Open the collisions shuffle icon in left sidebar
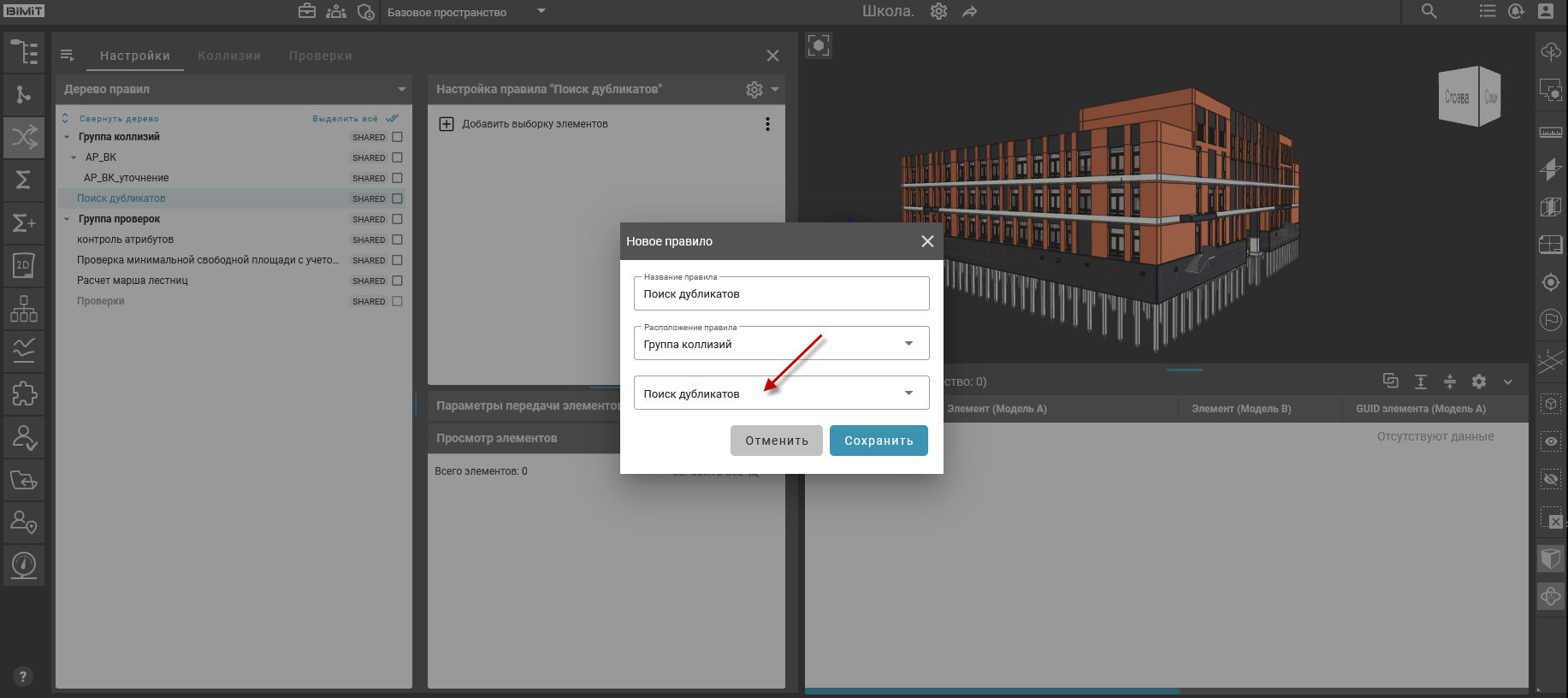 (24, 137)
